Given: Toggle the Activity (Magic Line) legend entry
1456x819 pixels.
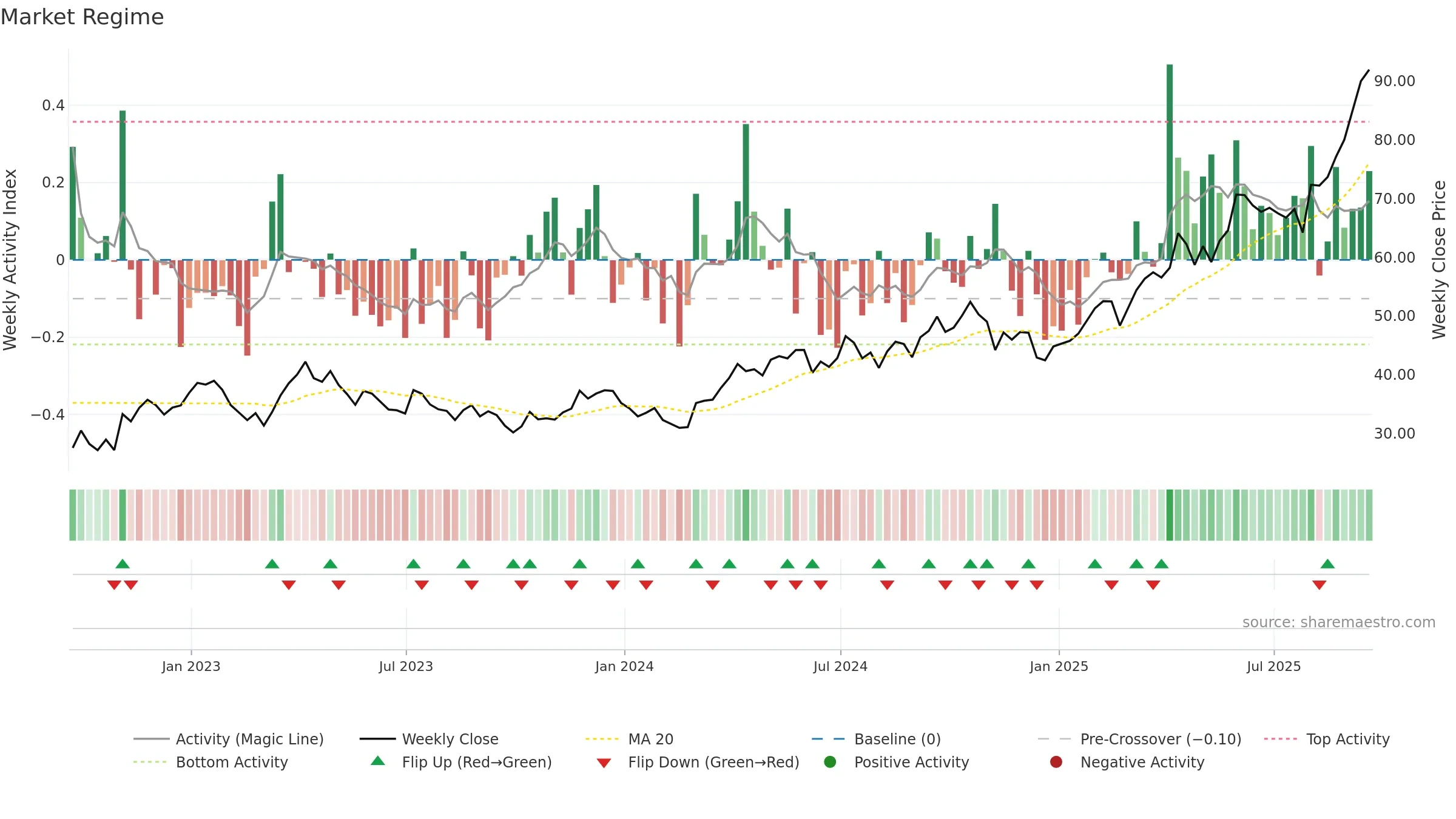Looking at the screenshot, I should point(229,739).
